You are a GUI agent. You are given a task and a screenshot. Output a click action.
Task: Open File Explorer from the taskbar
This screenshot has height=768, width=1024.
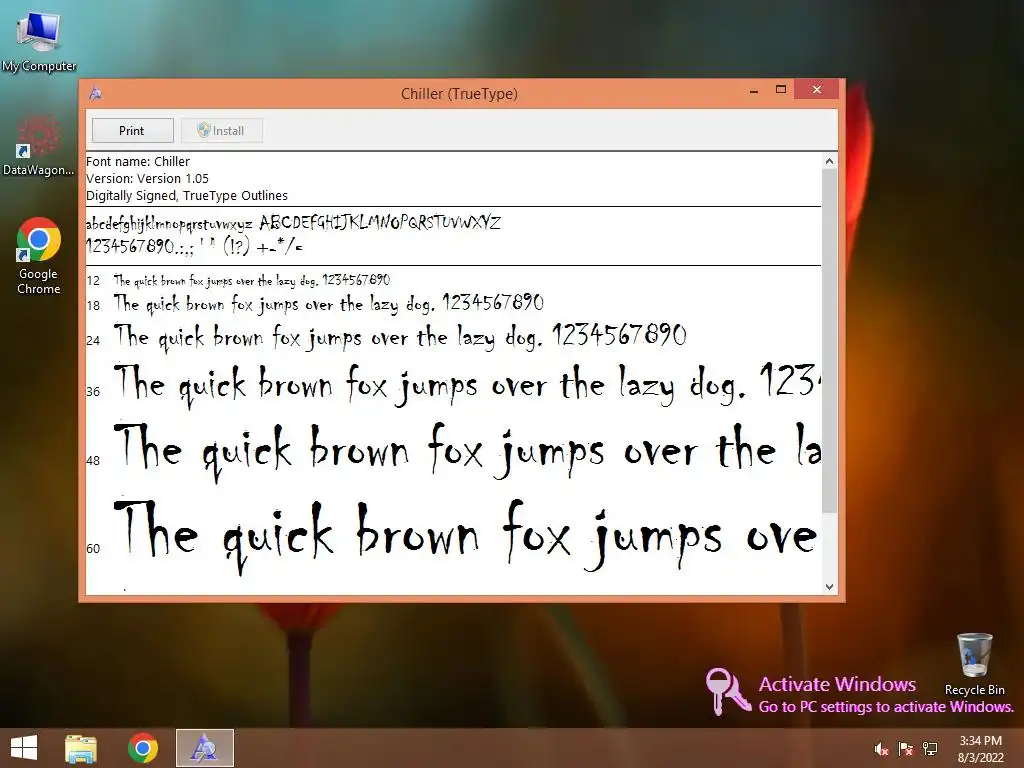pos(81,748)
